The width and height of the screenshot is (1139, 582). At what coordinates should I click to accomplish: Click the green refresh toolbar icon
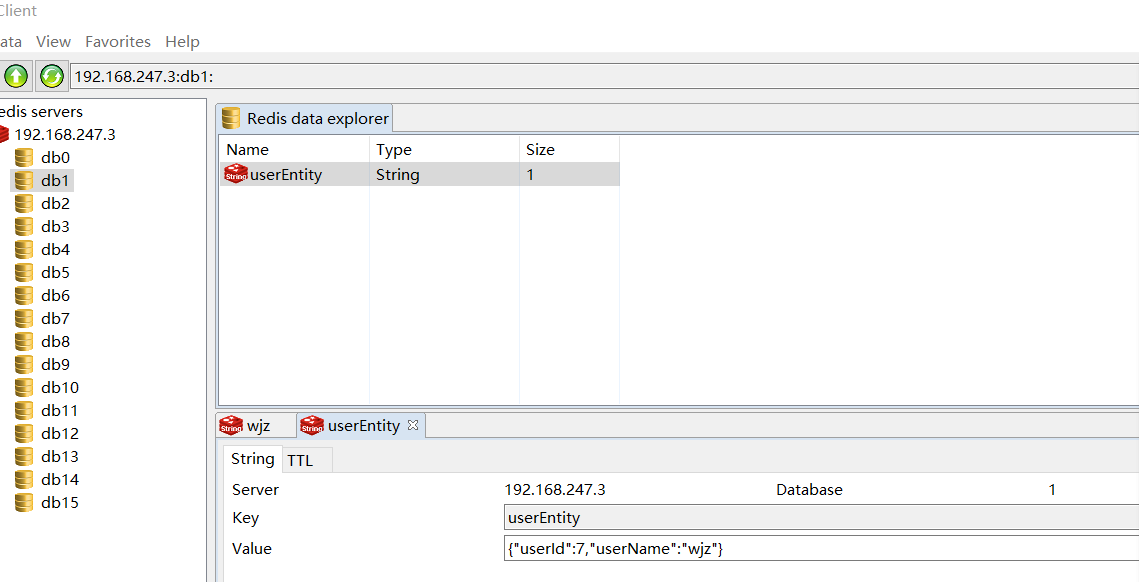(x=52, y=76)
